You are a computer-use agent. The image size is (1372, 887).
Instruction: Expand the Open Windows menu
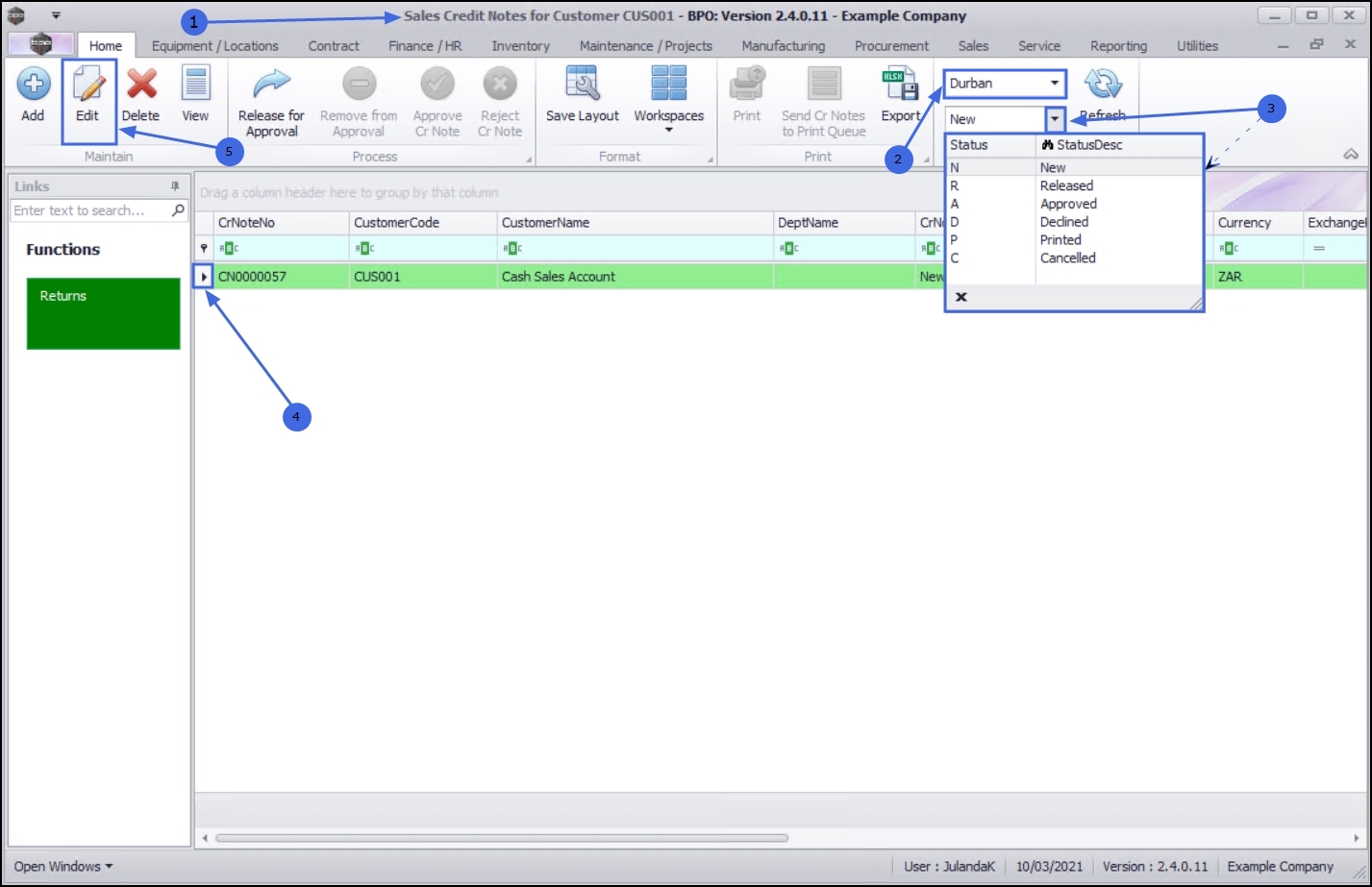click(x=62, y=867)
